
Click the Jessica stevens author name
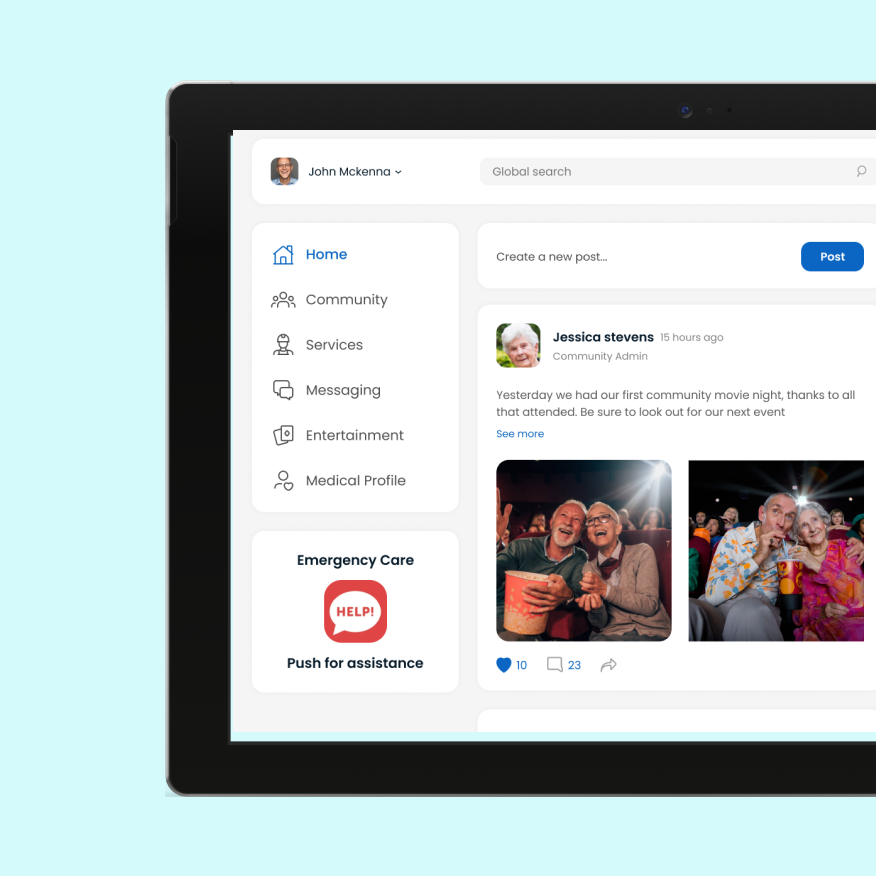[x=603, y=337]
